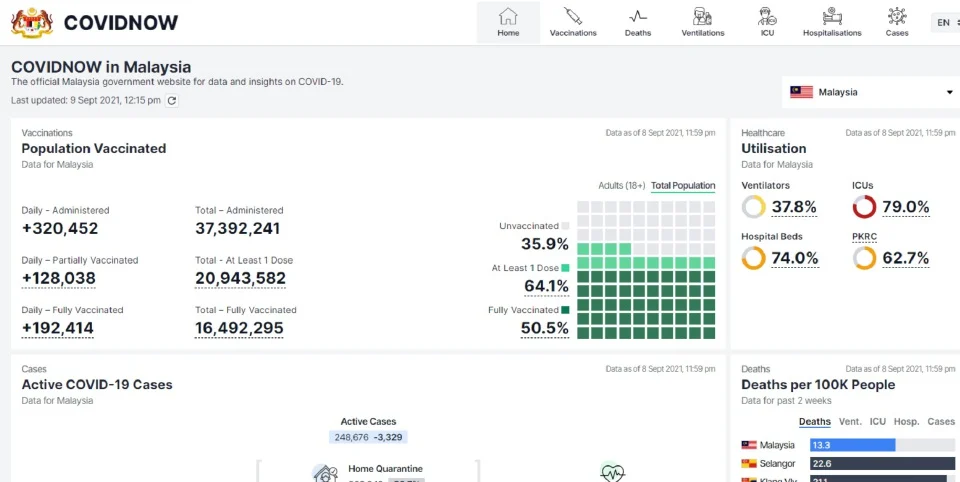Expand the Malaysia state dropdown
Image resolution: width=960 pixels, height=482 pixels.
tap(871, 92)
